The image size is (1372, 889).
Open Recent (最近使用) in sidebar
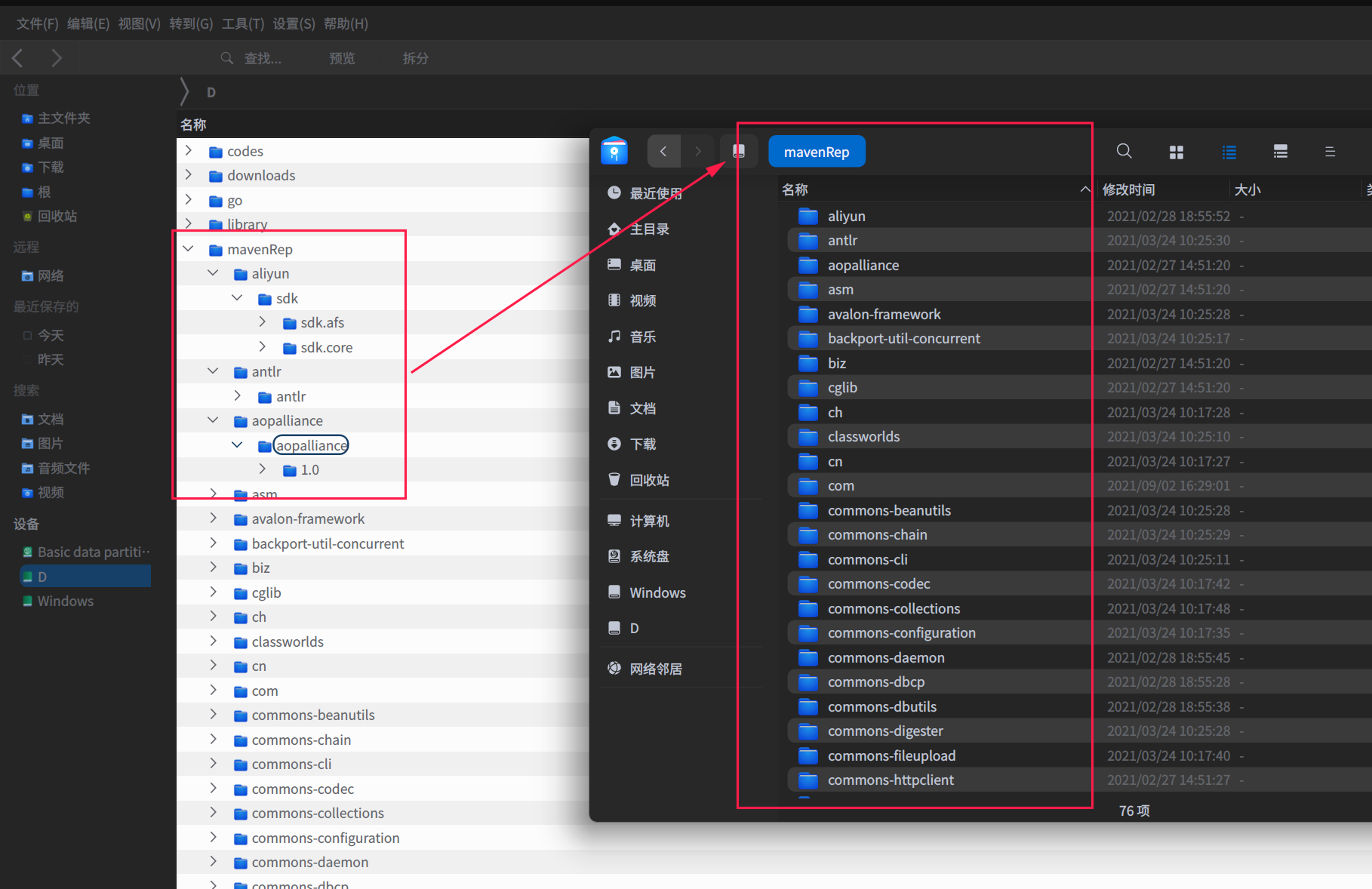pyautogui.click(x=654, y=193)
